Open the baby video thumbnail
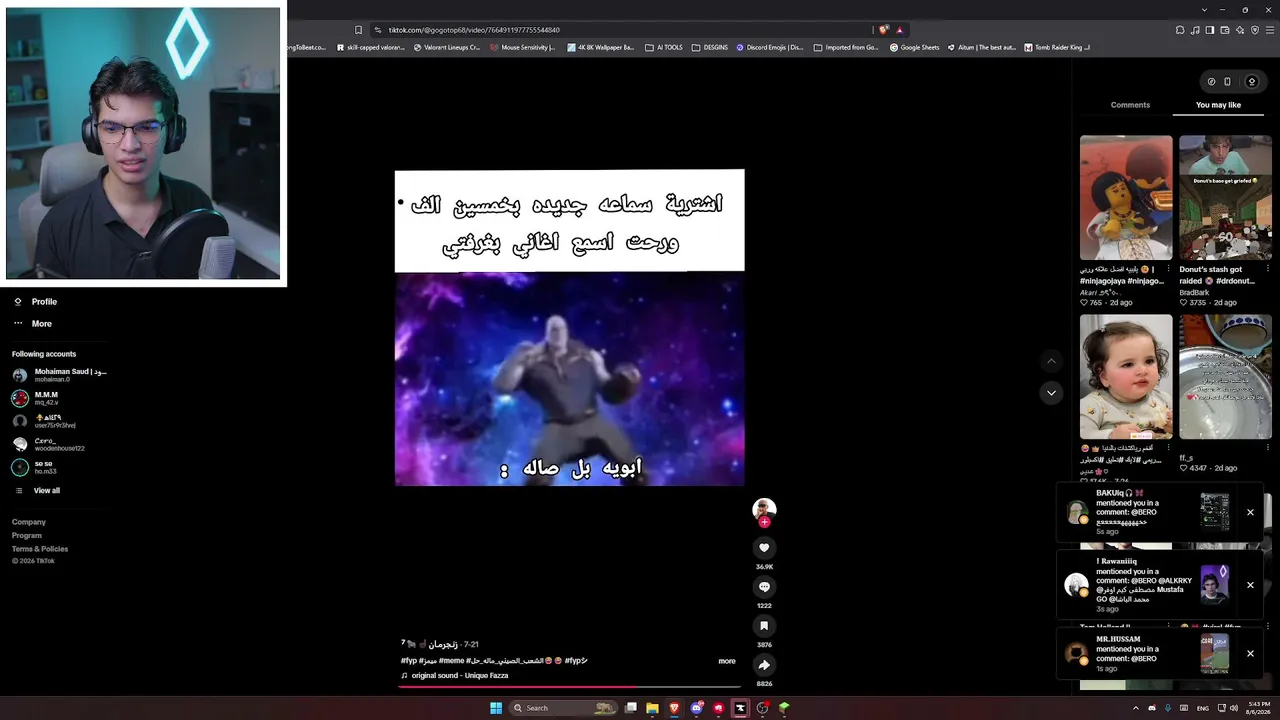 click(x=1126, y=377)
